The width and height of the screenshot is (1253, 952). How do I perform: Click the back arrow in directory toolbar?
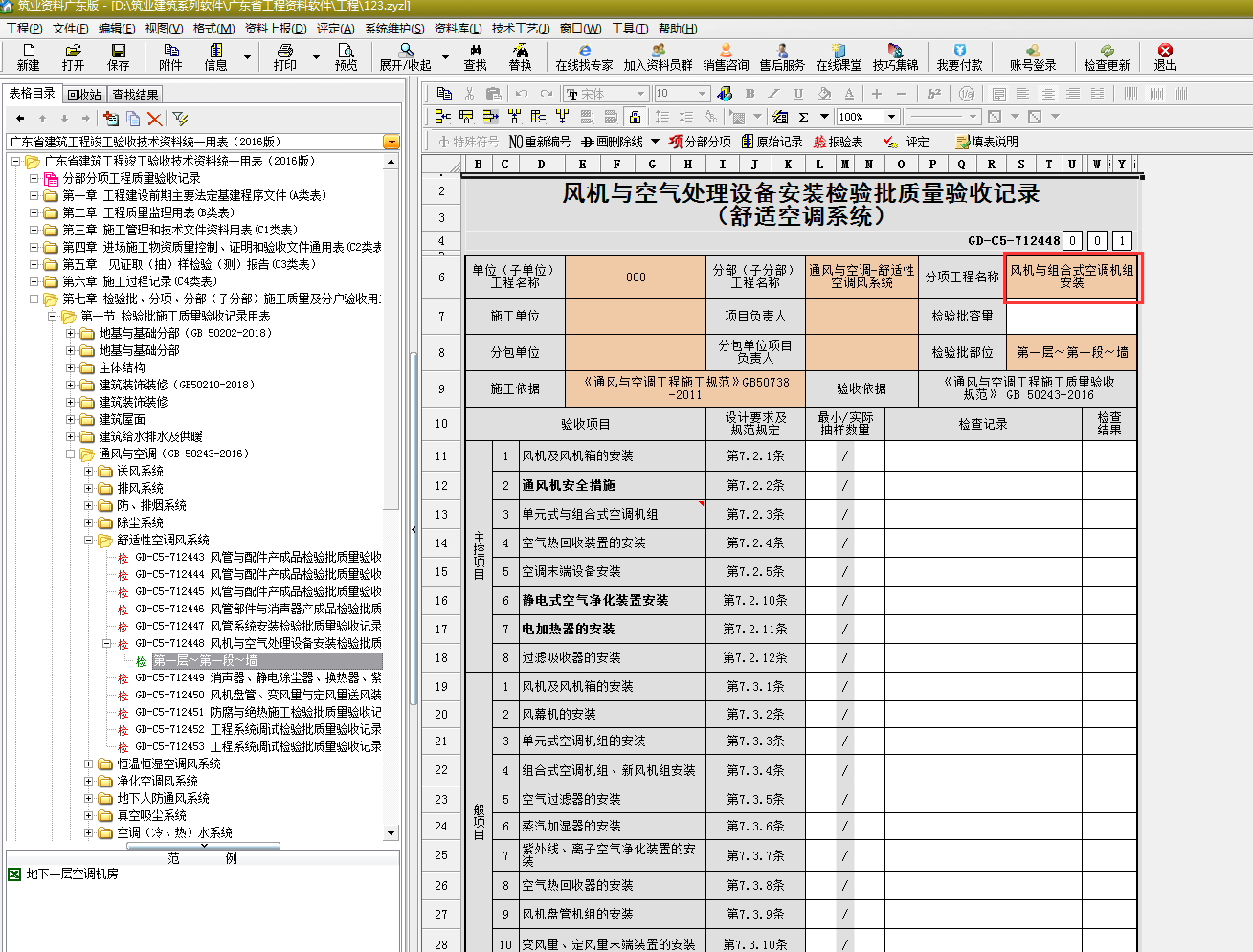[x=20, y=119]
